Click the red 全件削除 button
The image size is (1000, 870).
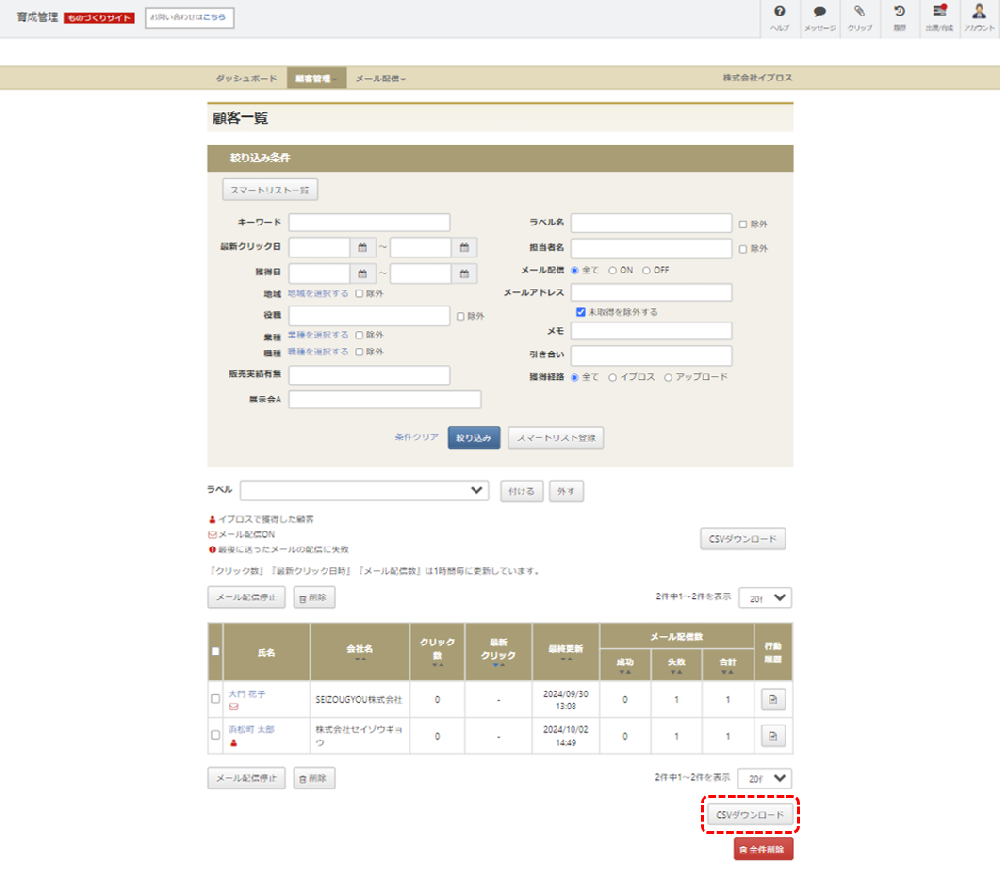pyautogui.click(x=763, y=849)
